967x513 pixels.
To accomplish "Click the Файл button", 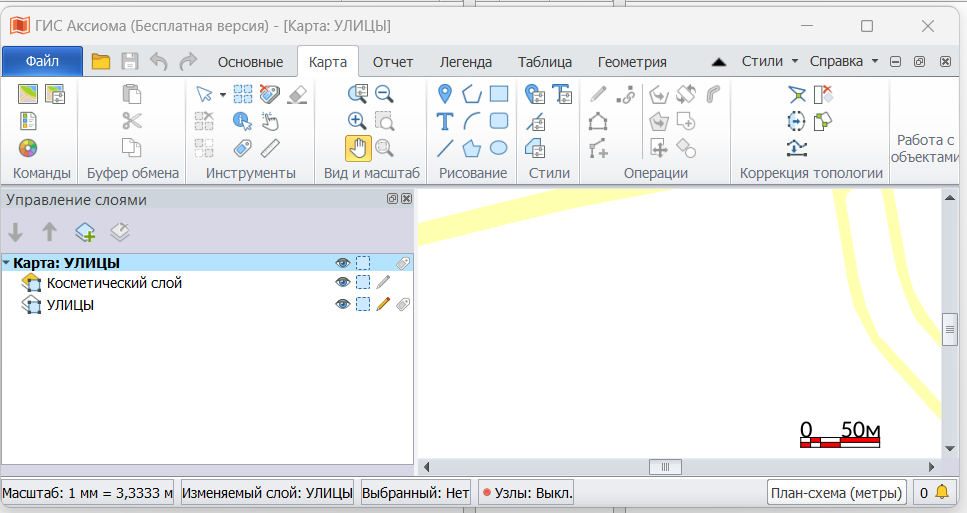I will coord(42,61).
